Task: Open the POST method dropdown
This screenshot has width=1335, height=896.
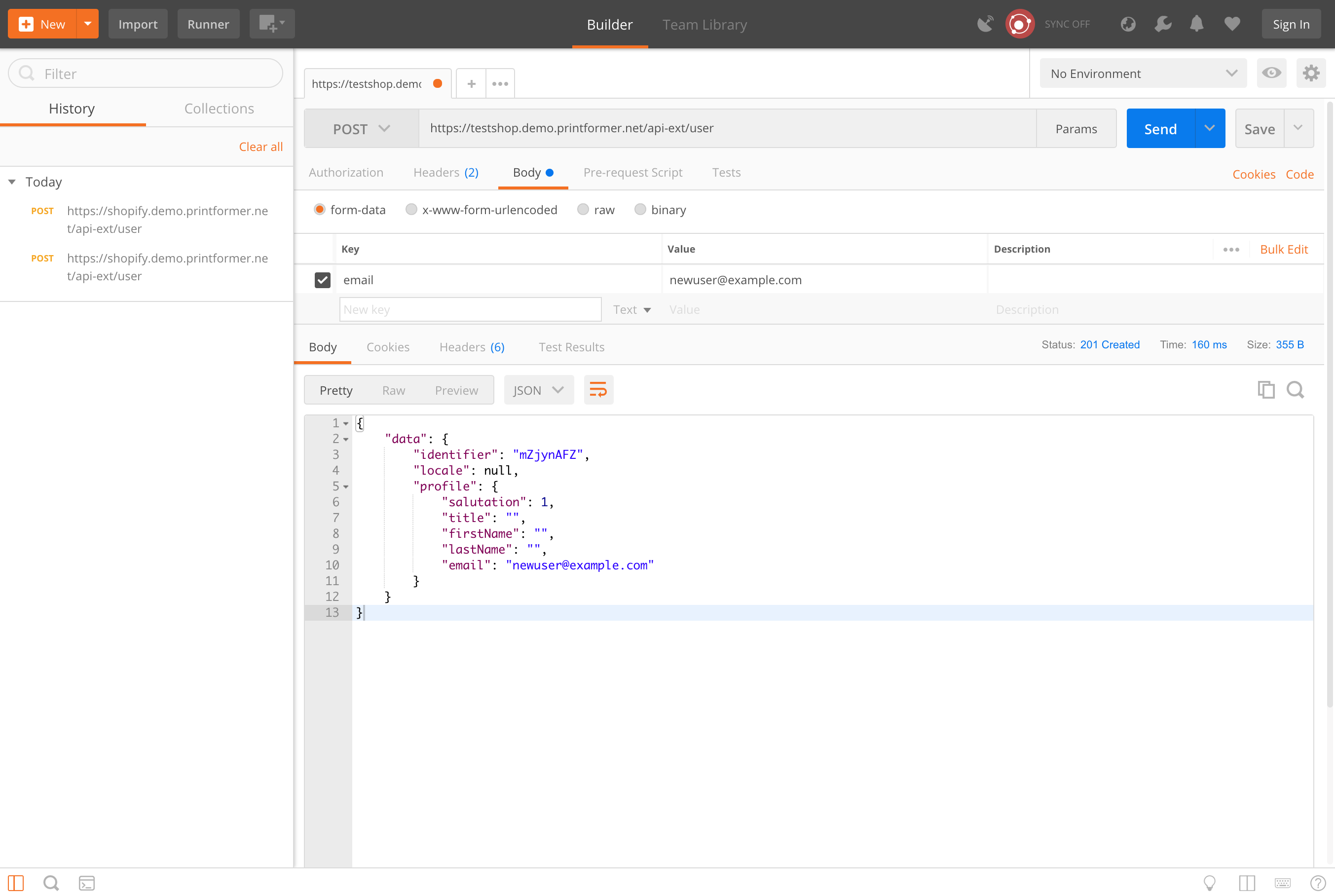Action: (x=361, y=129)
